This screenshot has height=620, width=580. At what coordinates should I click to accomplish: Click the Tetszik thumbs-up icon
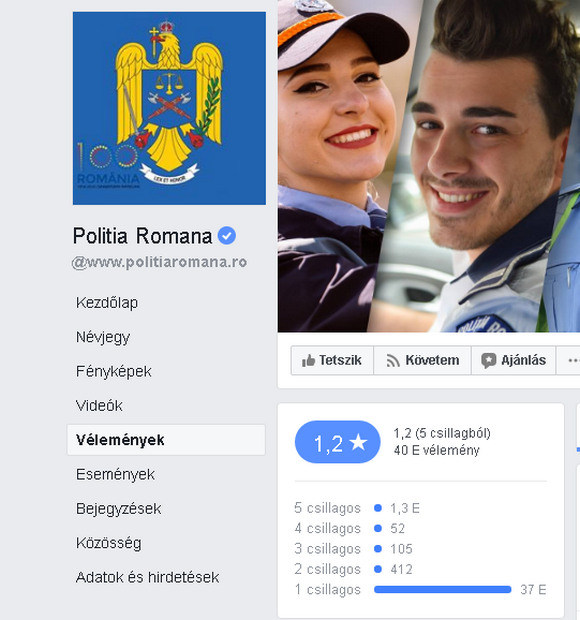(308, 360)
